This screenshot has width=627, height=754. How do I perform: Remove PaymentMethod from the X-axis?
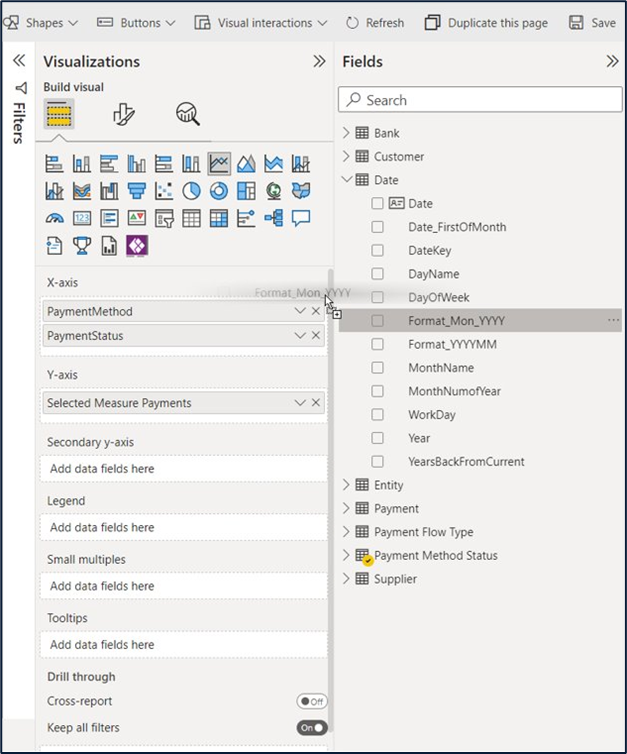pyautogui.click(x=316, y=311)
